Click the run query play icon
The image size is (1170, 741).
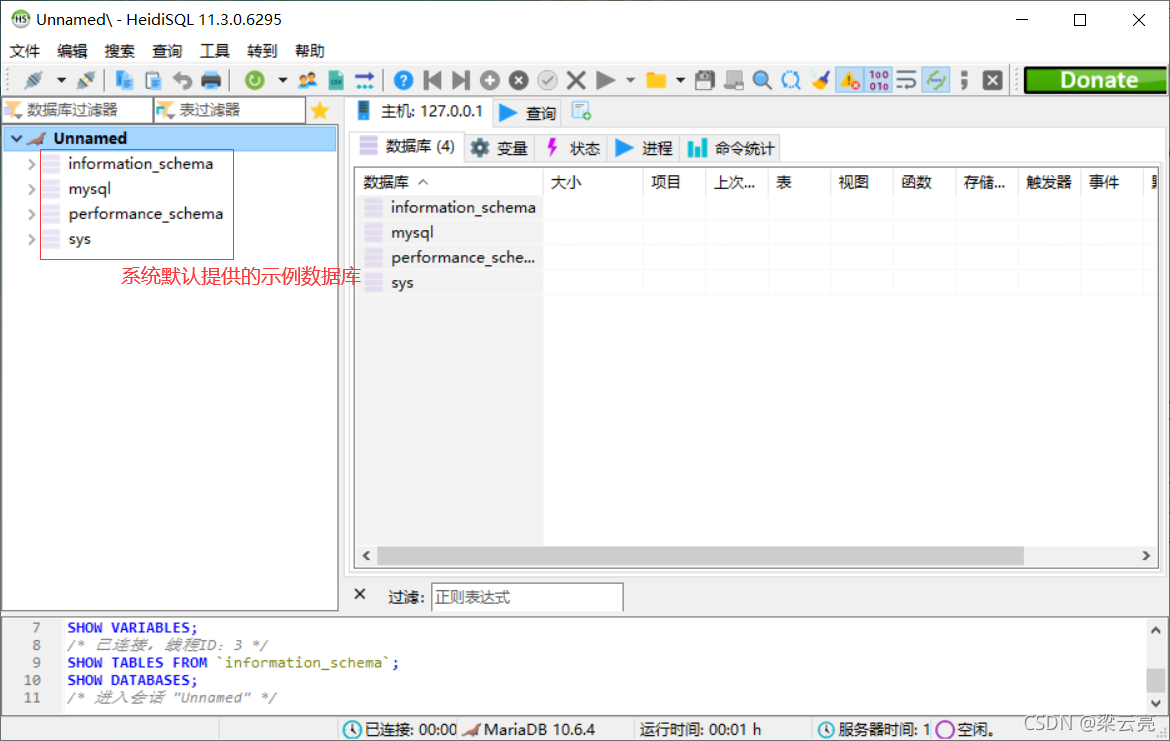605,80
